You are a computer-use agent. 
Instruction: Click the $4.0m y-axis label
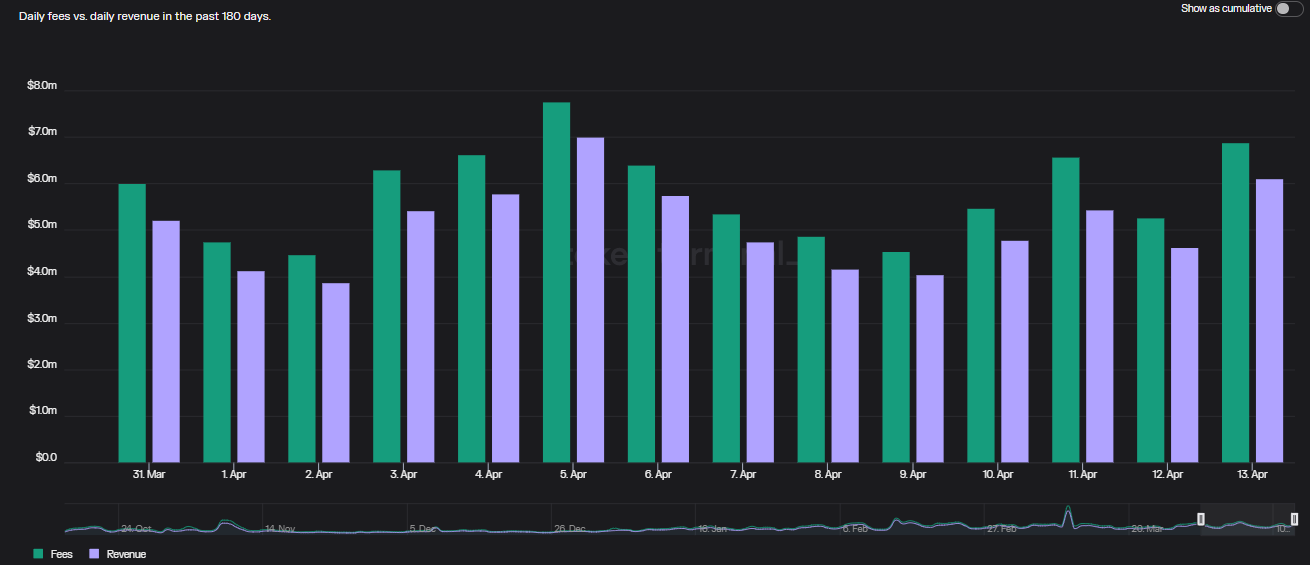pyautogui.click(x=42, y=272)
